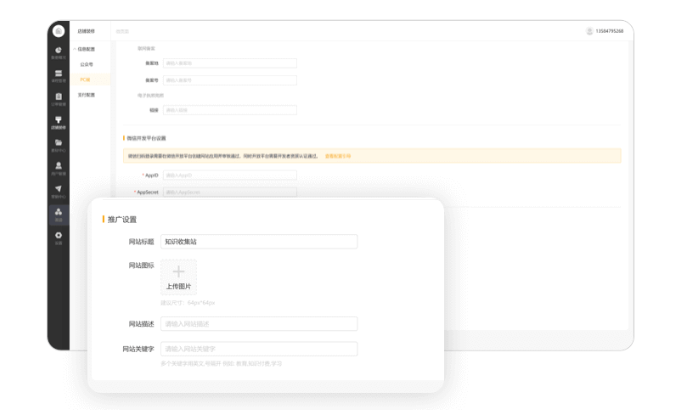Screen dimensions: 696x410
Task: Click the 网站标题 input field
Action: 258,241
